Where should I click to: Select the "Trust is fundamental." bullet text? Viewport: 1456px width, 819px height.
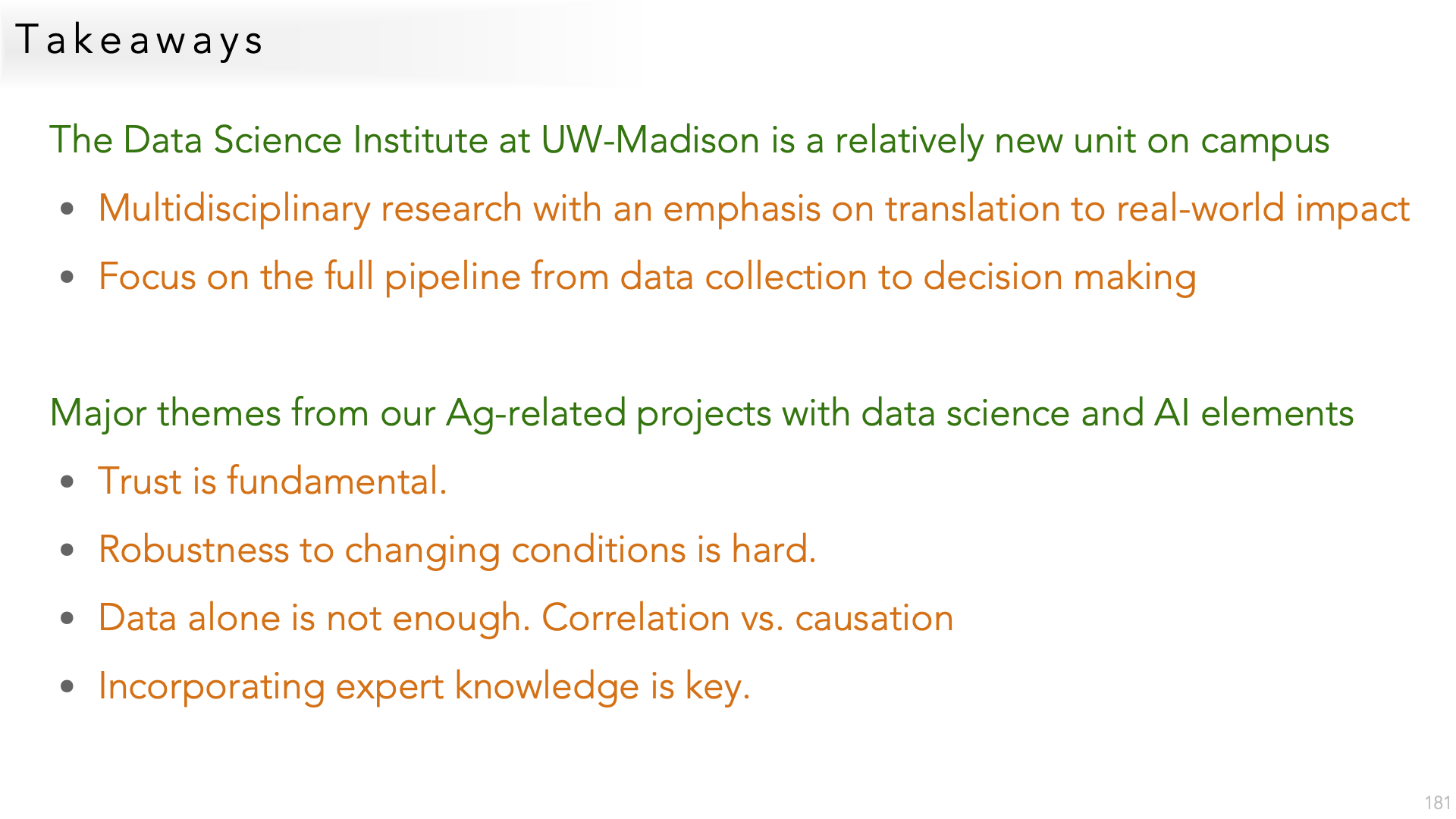click(x=272, y=482)
